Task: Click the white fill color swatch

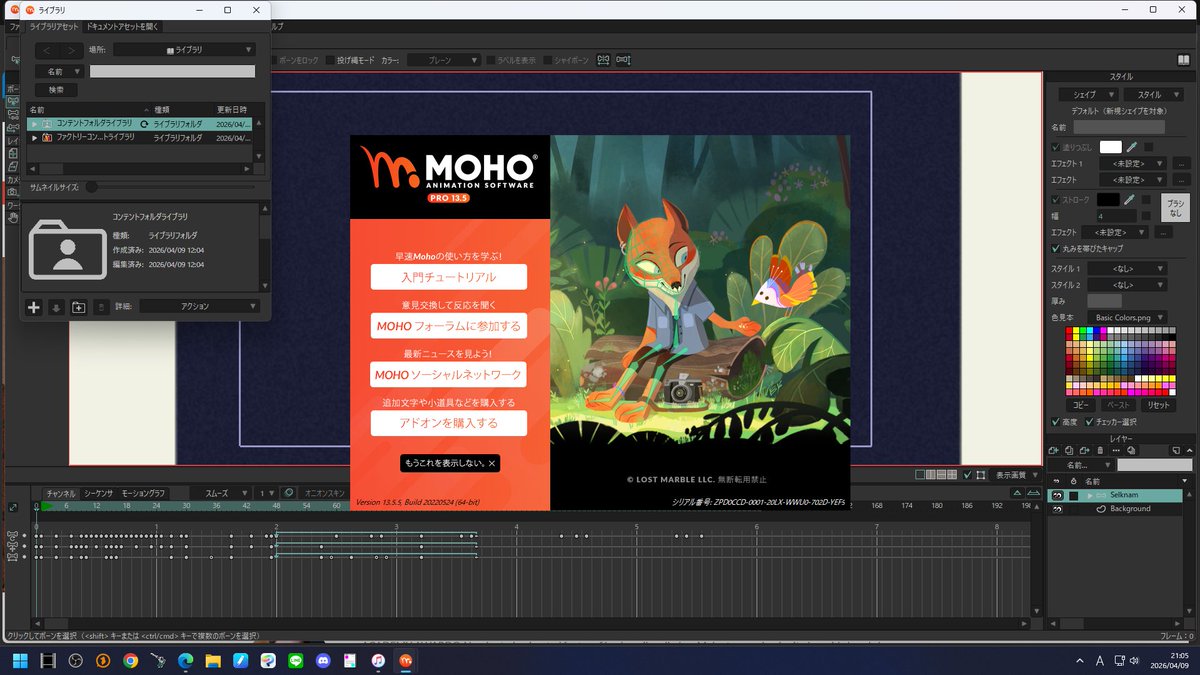Action: (1110, 147)
